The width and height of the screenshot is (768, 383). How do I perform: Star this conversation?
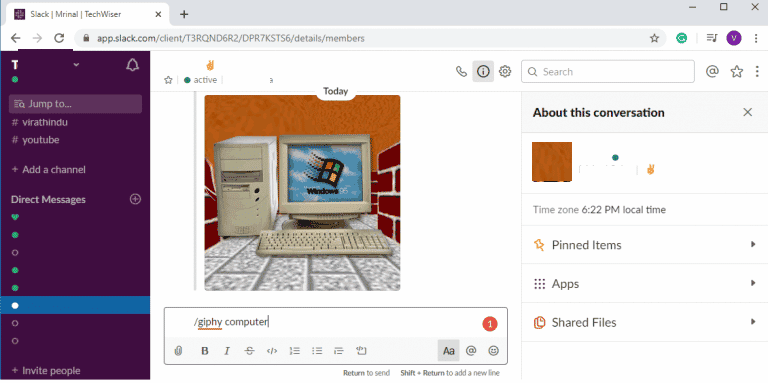tap(168, 80)
